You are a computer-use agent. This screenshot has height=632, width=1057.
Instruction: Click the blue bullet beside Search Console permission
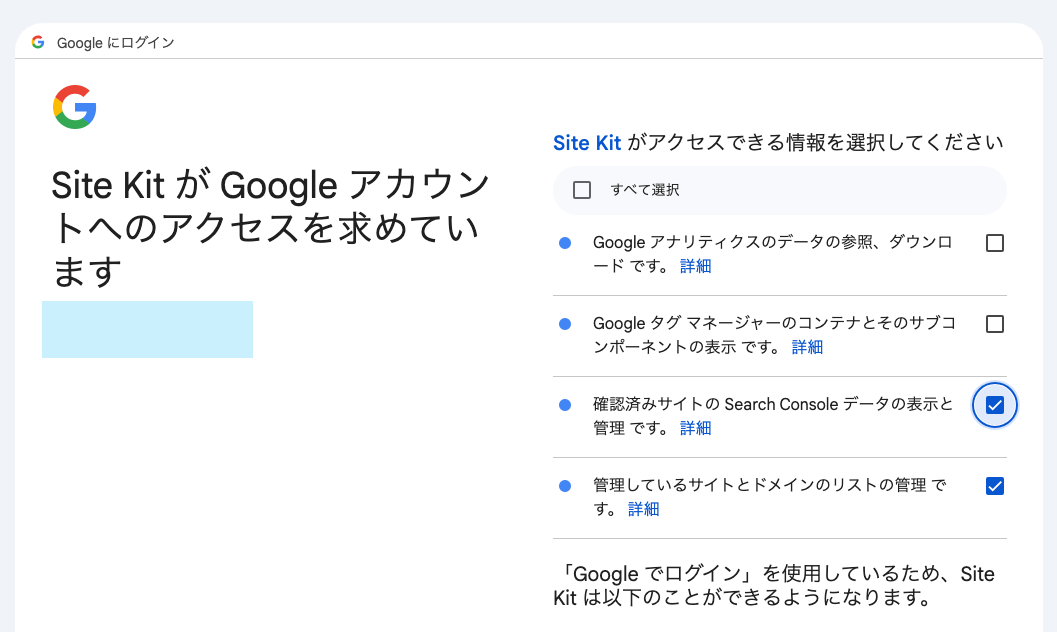pyautogui.click(x=565, y=405)
